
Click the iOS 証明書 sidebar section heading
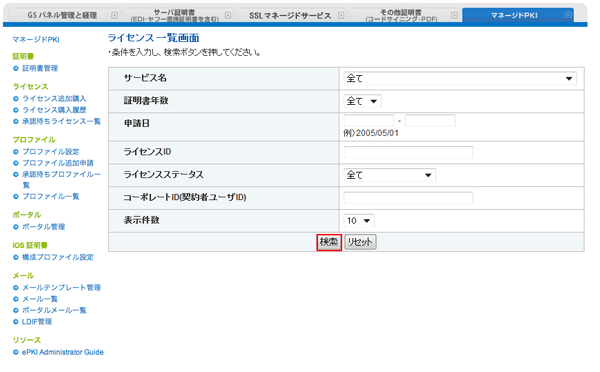click(x=30, y=245)
